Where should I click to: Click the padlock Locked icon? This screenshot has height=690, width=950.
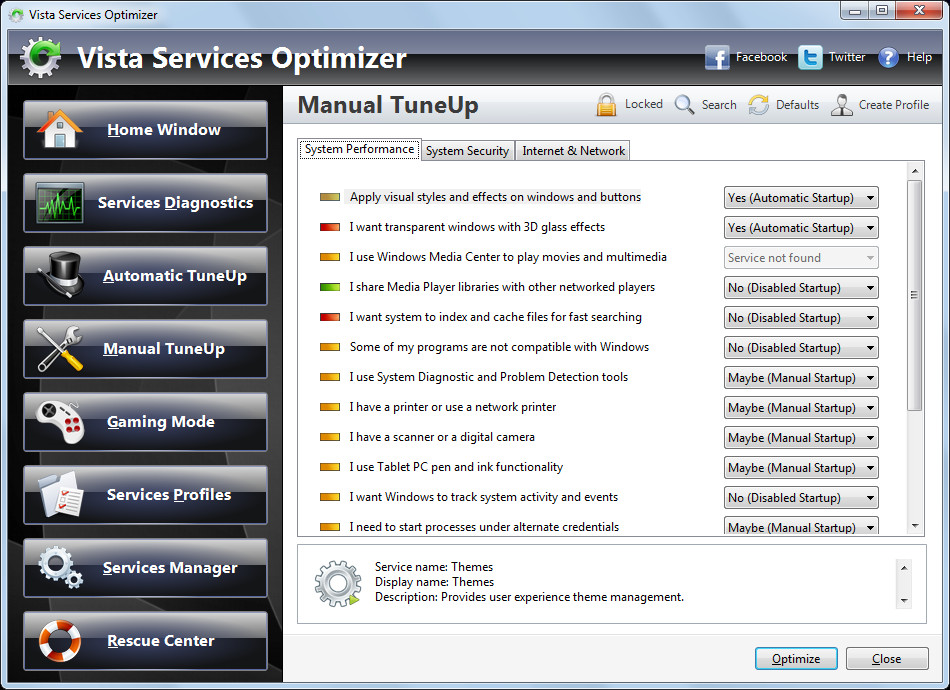tap(606, 105)
